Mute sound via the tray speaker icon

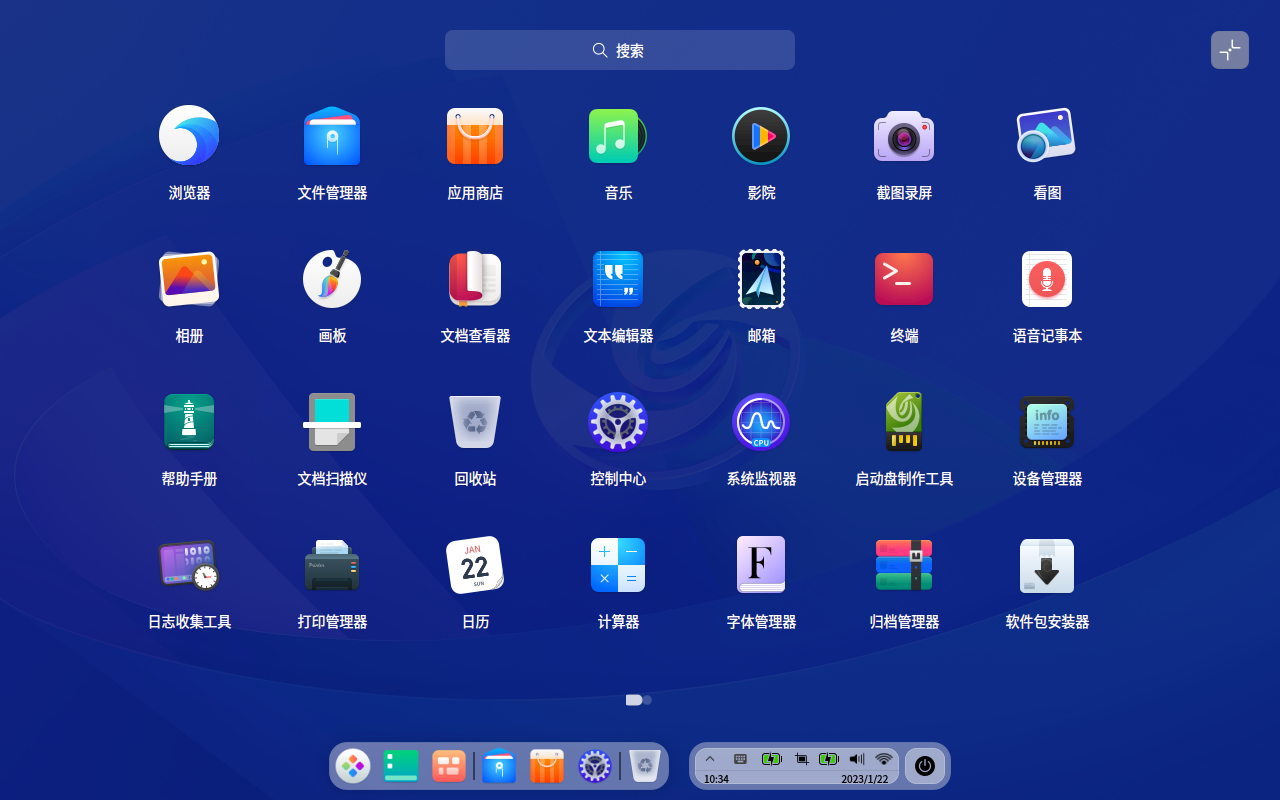pyautogui.click(x=856, y=759)
